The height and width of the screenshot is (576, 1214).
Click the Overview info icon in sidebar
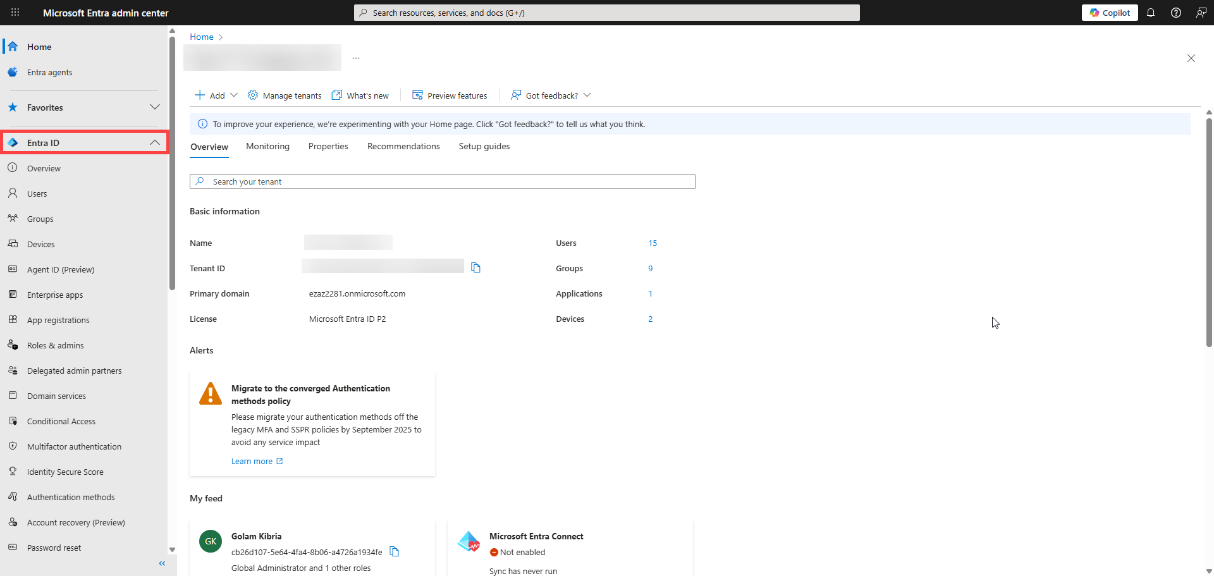13,168
